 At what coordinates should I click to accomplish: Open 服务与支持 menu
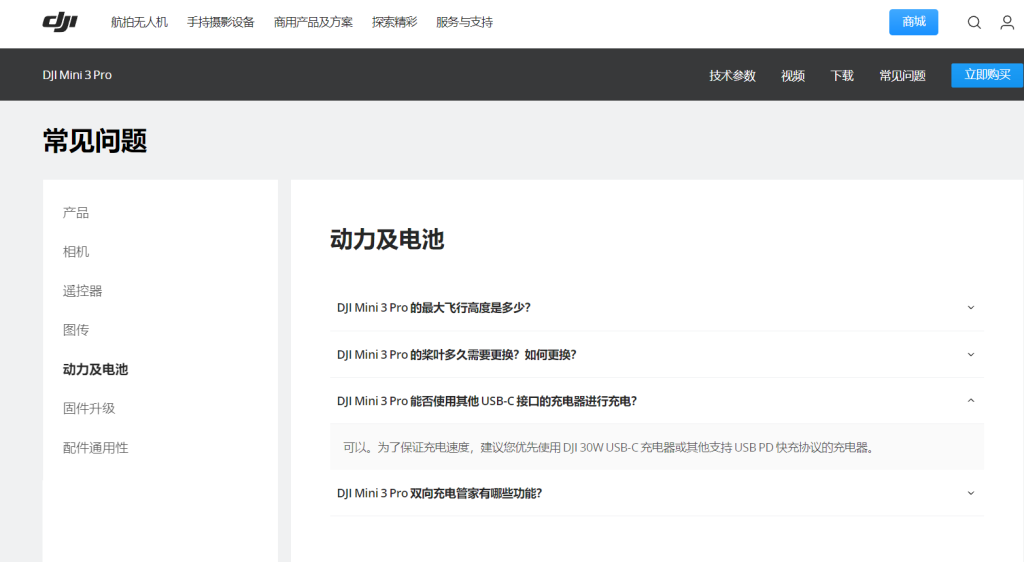464,22
